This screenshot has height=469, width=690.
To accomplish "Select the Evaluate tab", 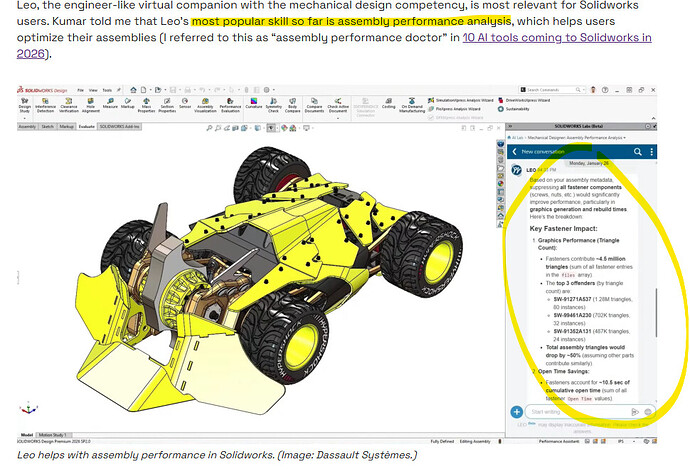I will (86, 127).
